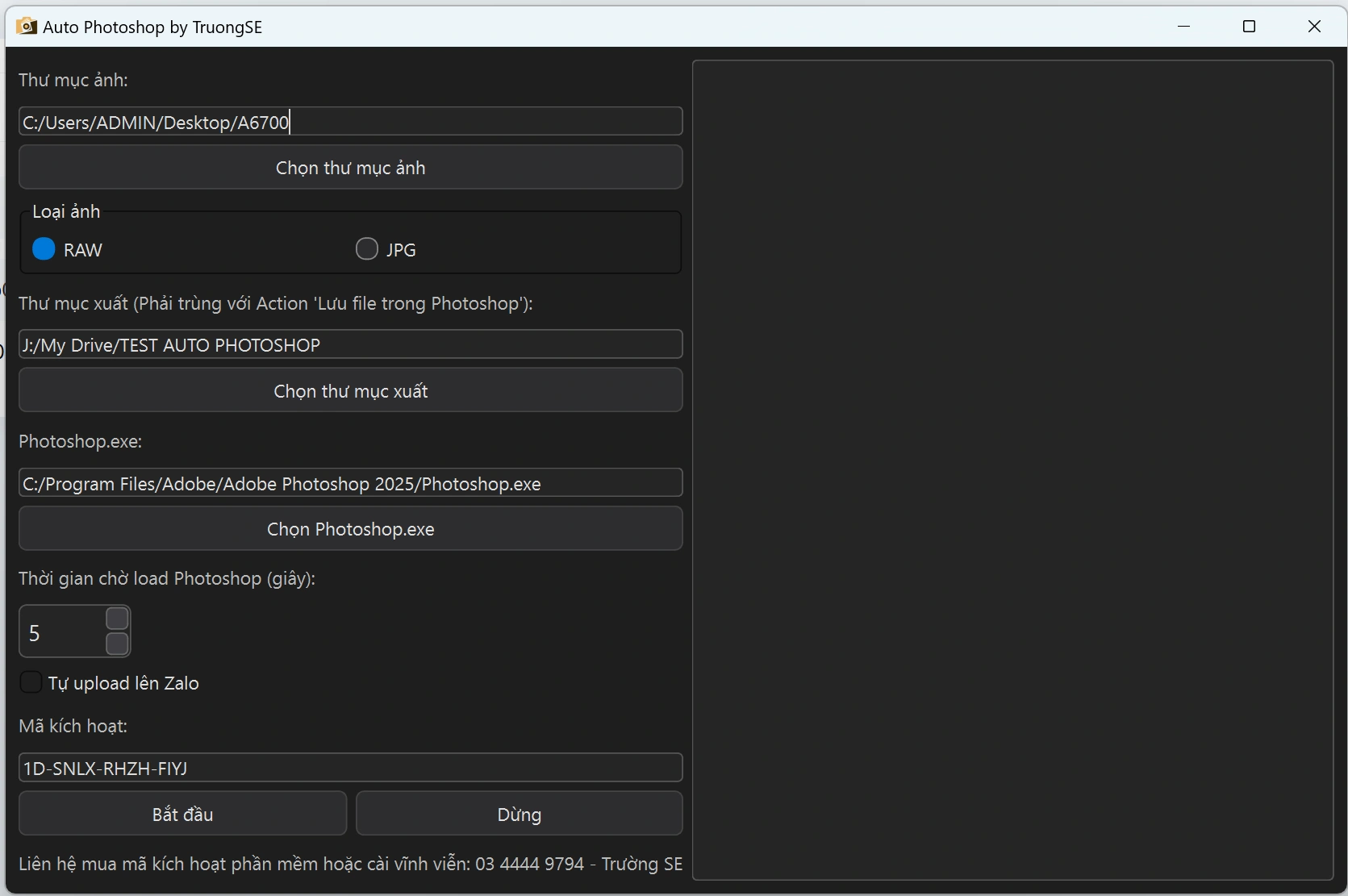Select the RAW image type option
The width and height of the screenshot is (1348, 896).
[44, 249]
